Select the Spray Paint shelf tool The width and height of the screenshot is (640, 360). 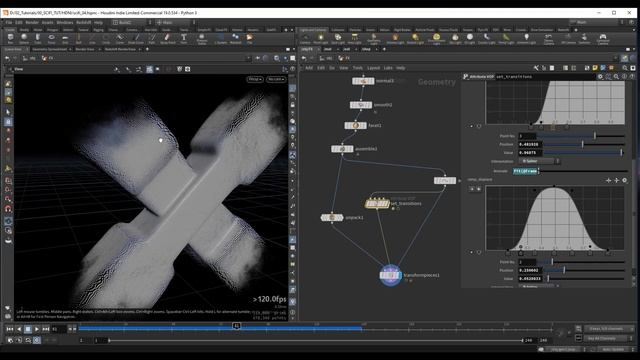tap(167, 39)
